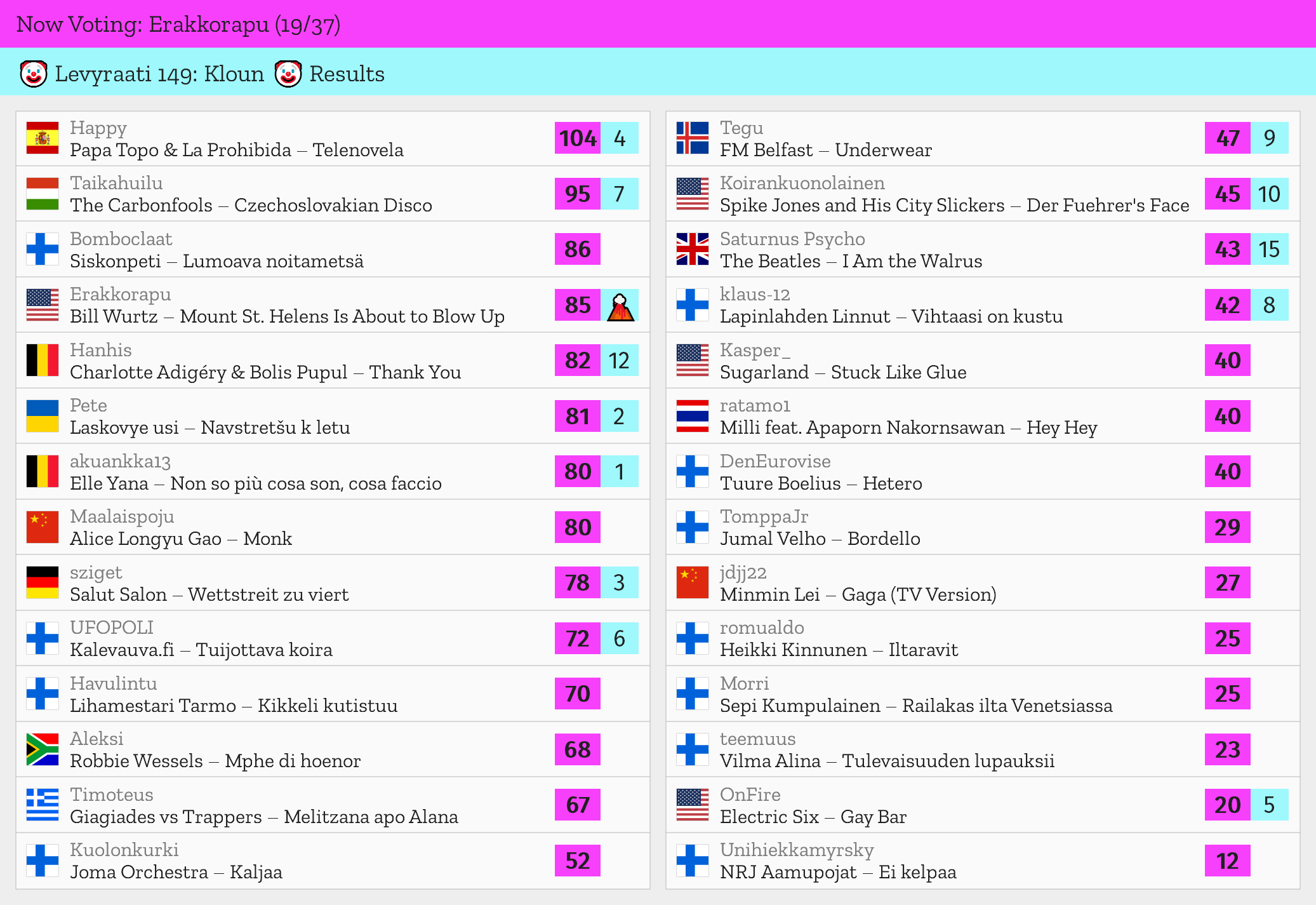Click the cyan 15 vote badge for The Beatles
This screenshot has width=1316, height=905.
(x=1268, y=249)
